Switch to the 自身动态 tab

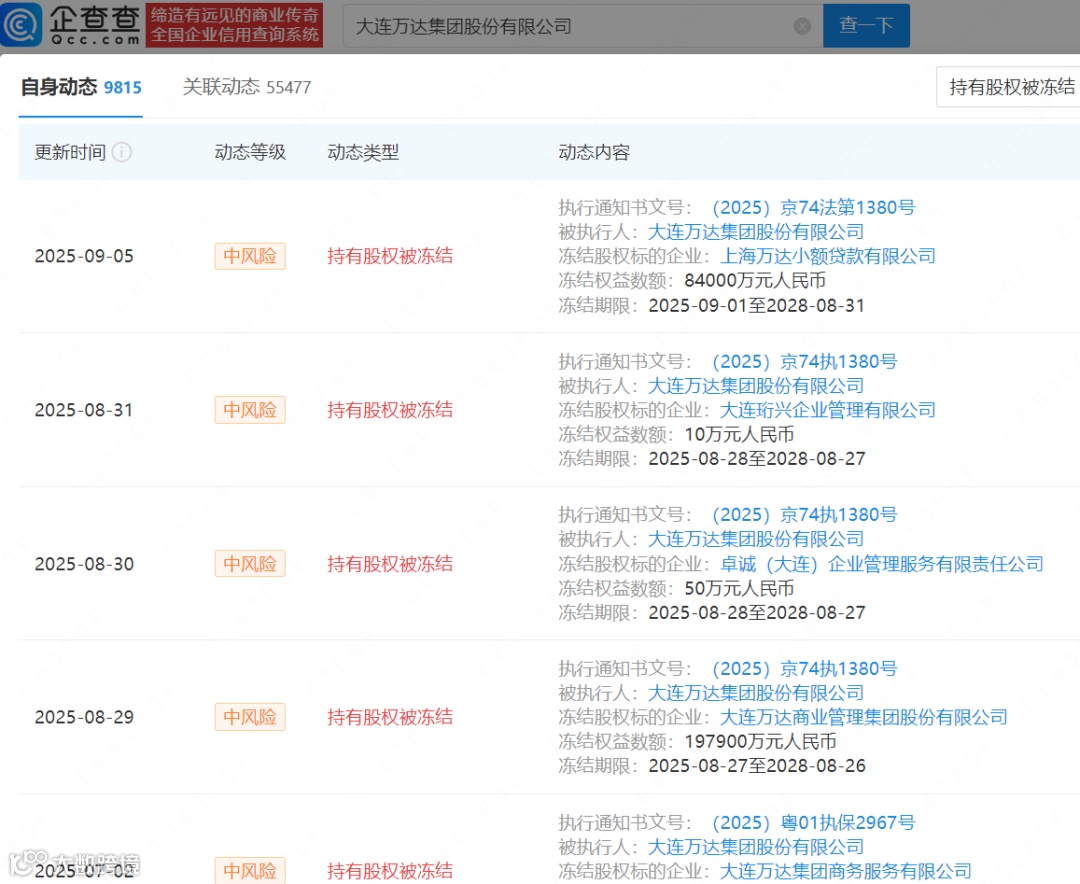[81, 87]
